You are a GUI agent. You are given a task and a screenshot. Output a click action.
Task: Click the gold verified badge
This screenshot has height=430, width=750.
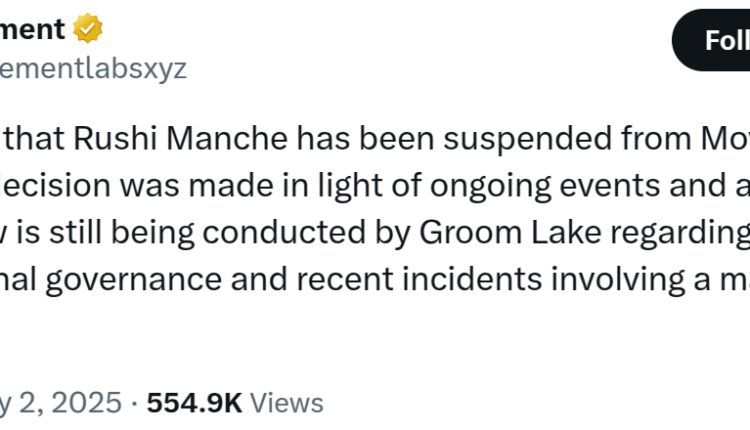89,29
